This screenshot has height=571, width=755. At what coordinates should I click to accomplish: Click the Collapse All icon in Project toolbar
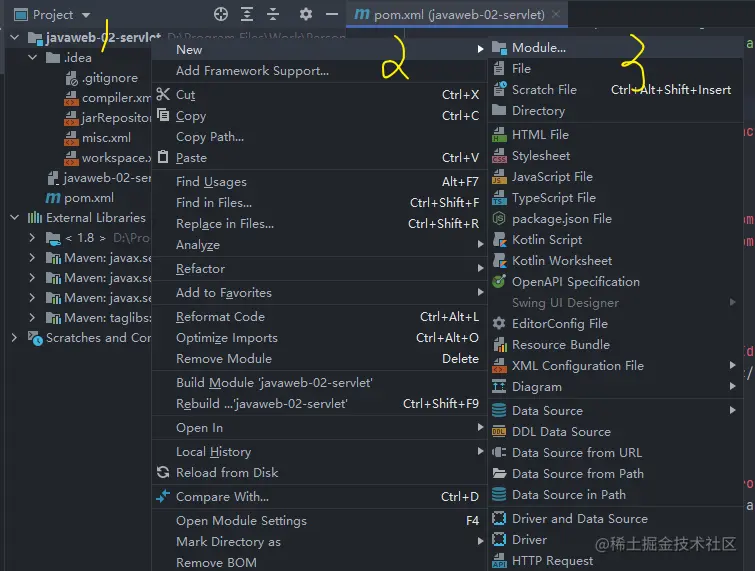pyautogui.click(x=273, y=14)
